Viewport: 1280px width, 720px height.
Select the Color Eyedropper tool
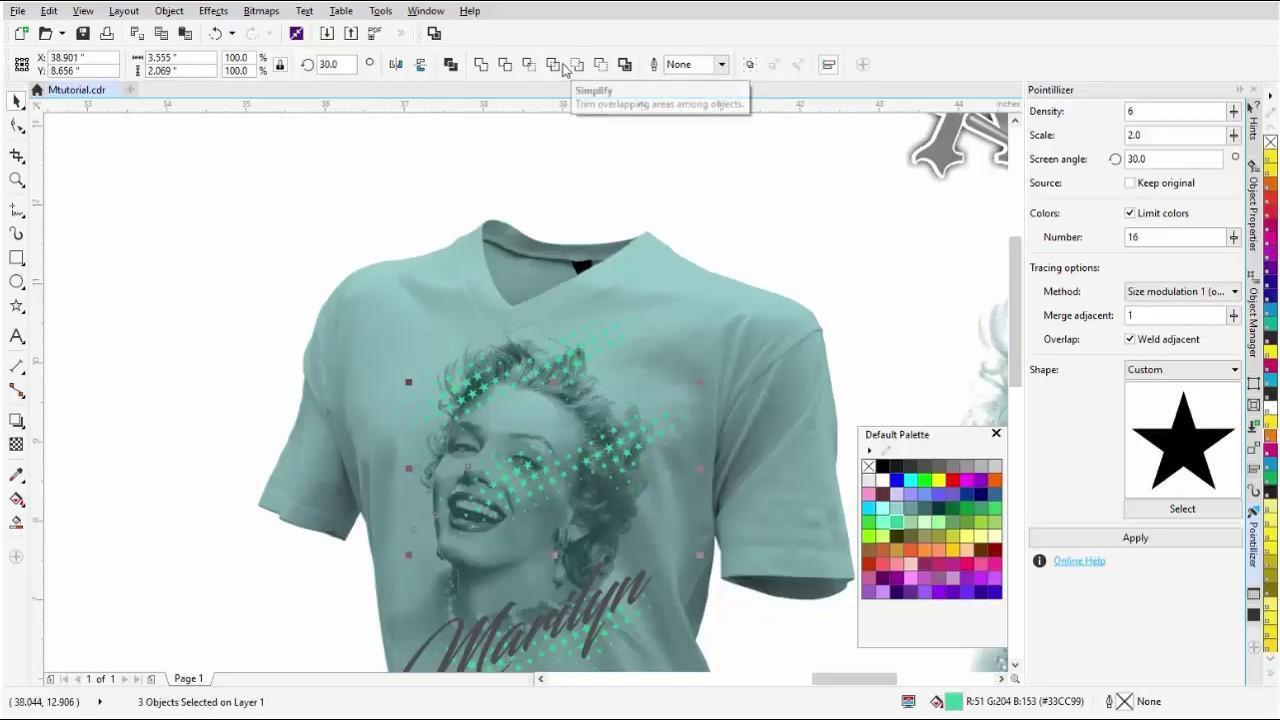17,475
